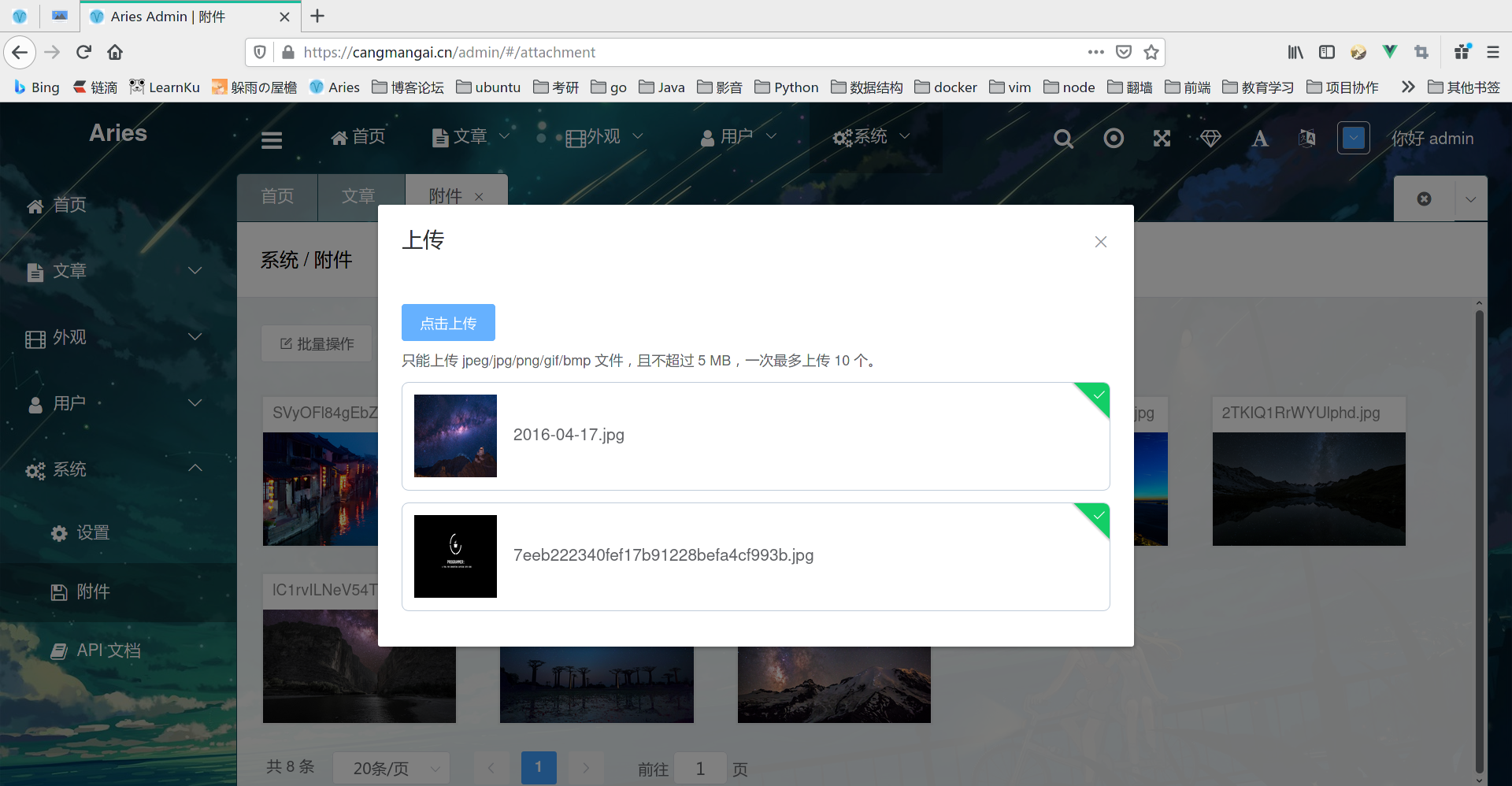Open the tab-actions chevron next to the close-all button

[1470, 198]
